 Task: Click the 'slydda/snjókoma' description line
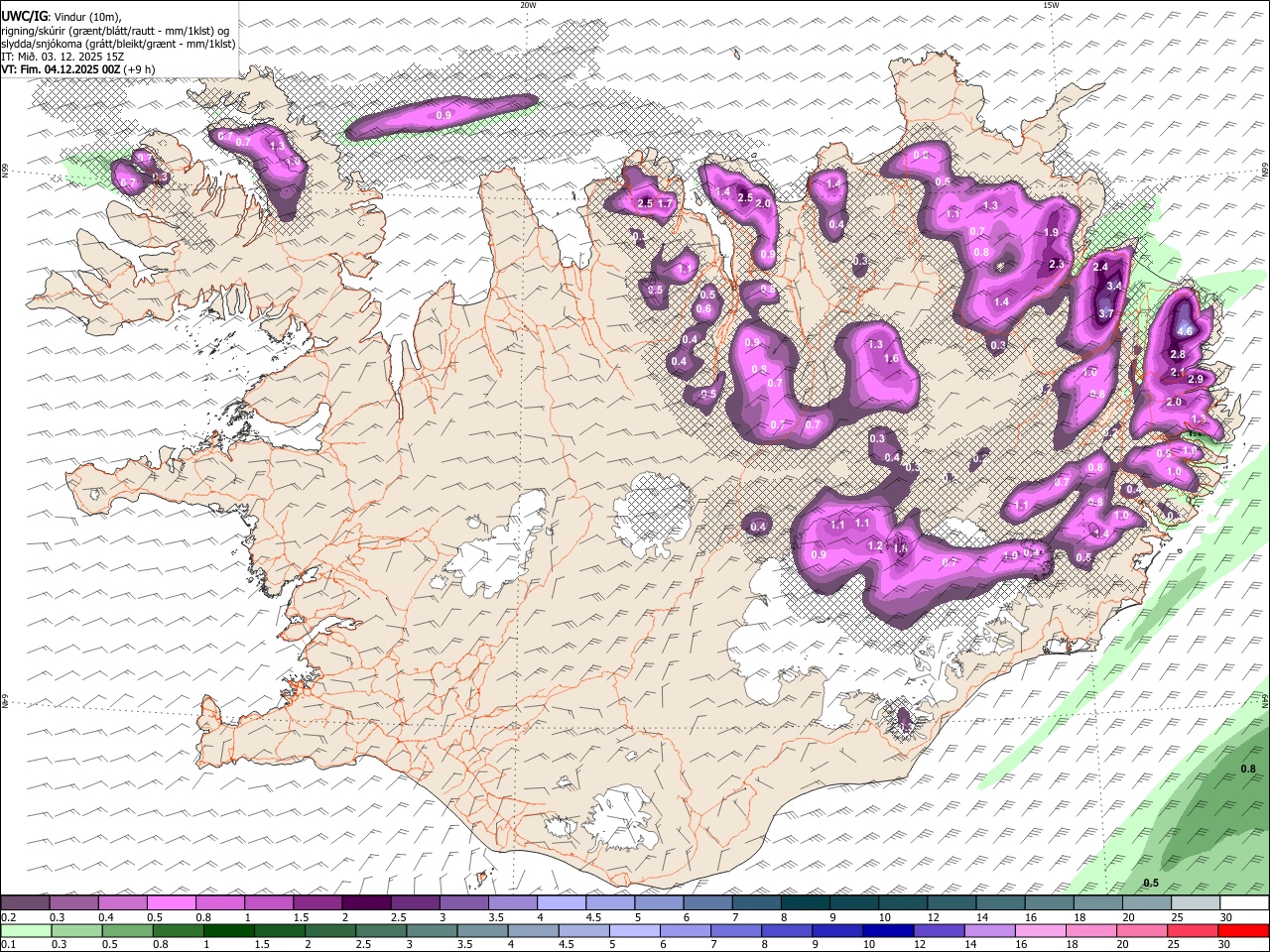pyautogui.click(x=118, y=44)
